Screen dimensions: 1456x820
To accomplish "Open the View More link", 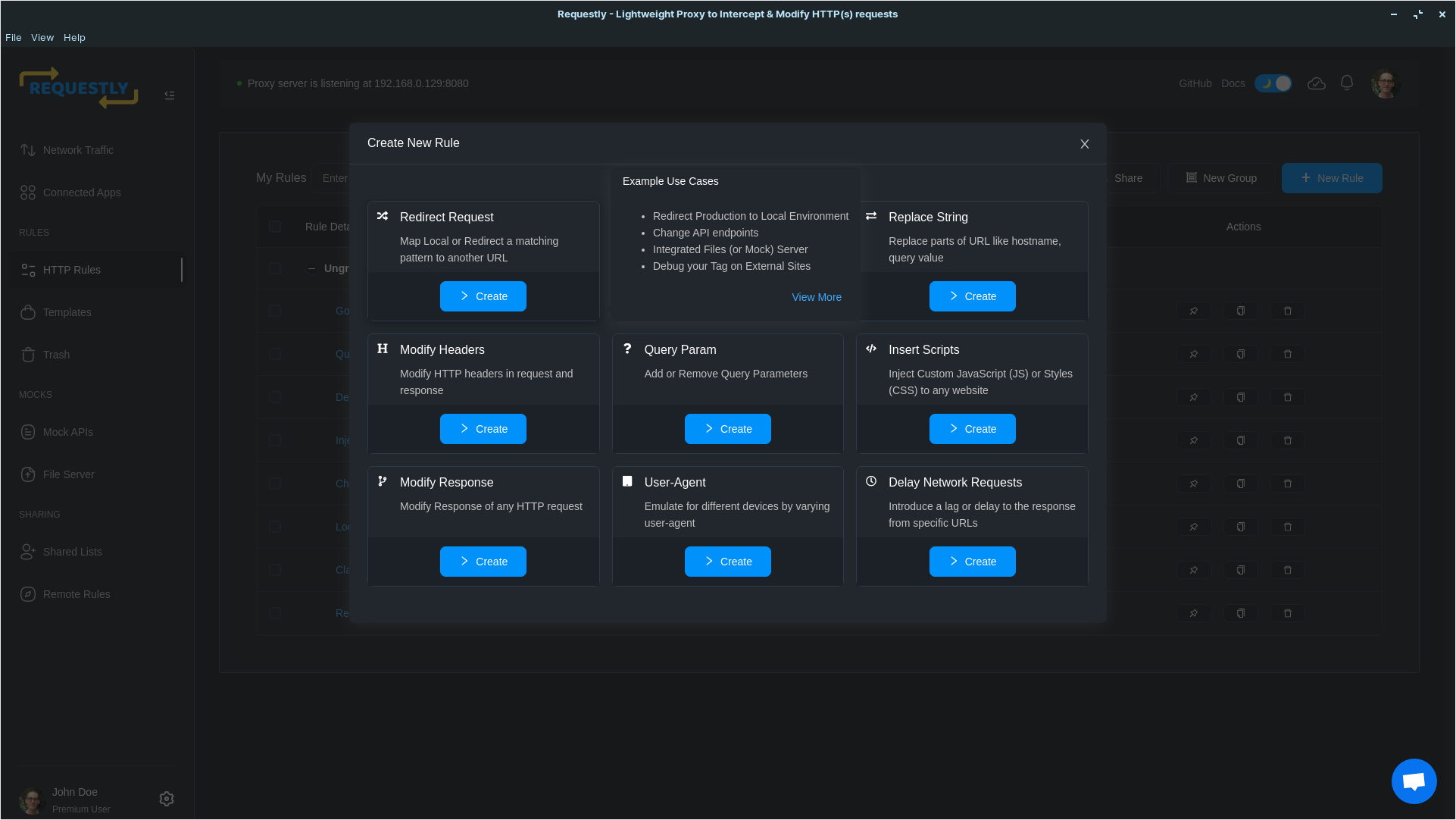I will click(x=817, y=297).
